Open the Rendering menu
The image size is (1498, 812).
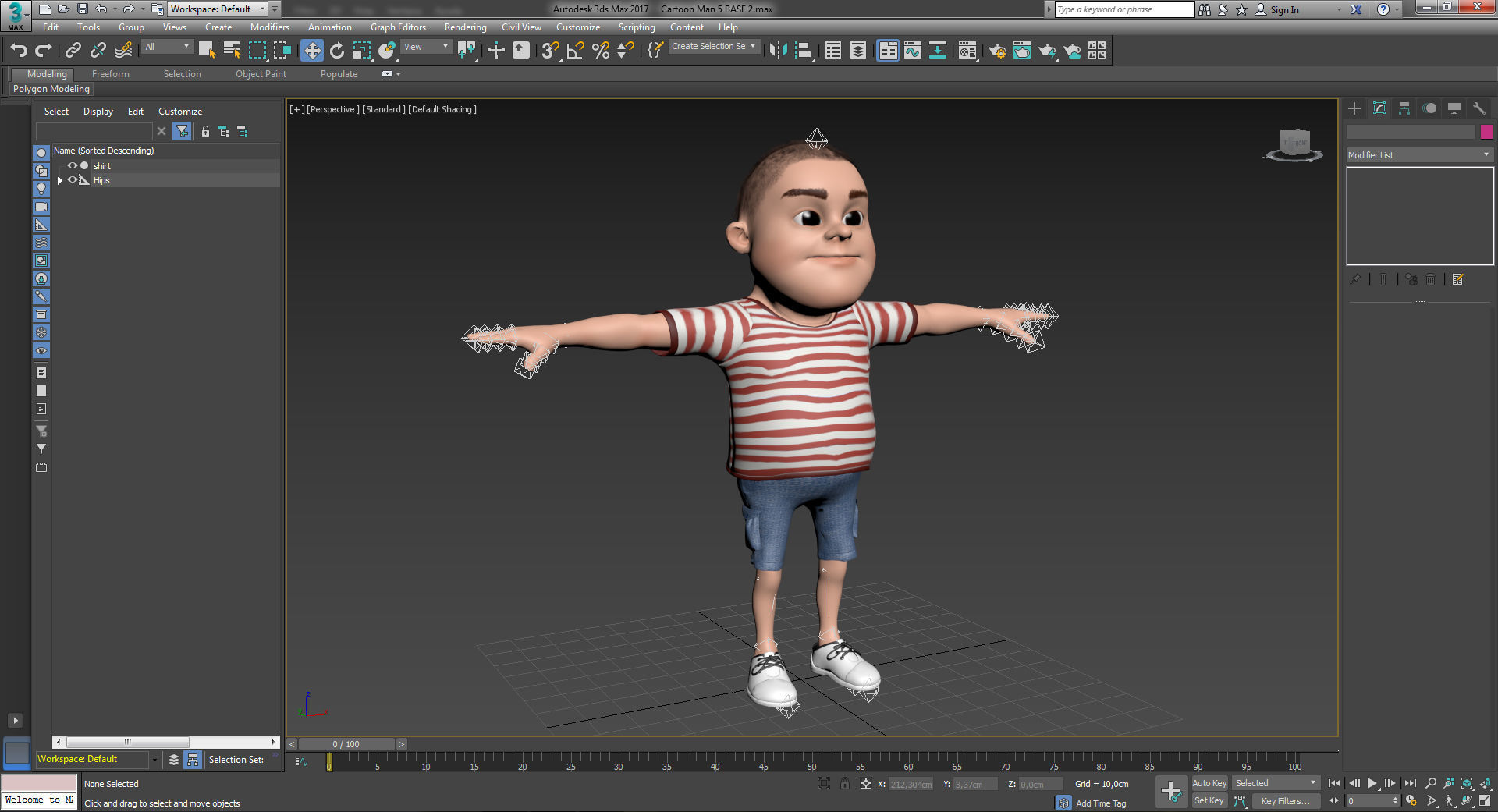tap(465, 27)
